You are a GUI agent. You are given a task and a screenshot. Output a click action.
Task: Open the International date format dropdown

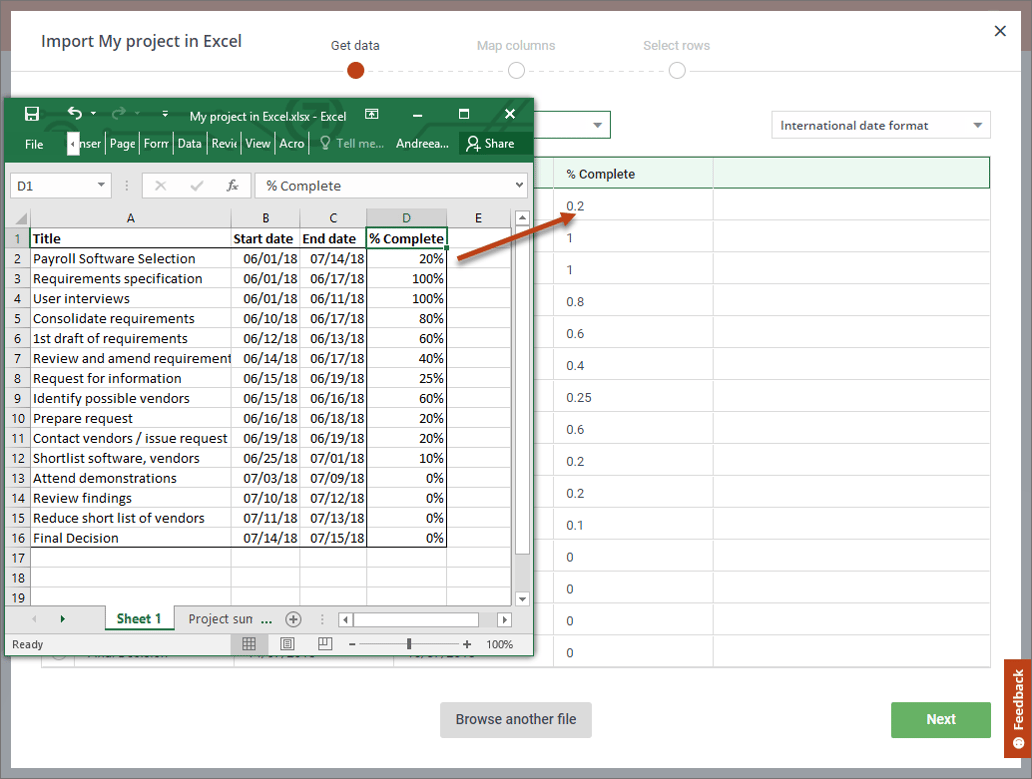point(880,125)
